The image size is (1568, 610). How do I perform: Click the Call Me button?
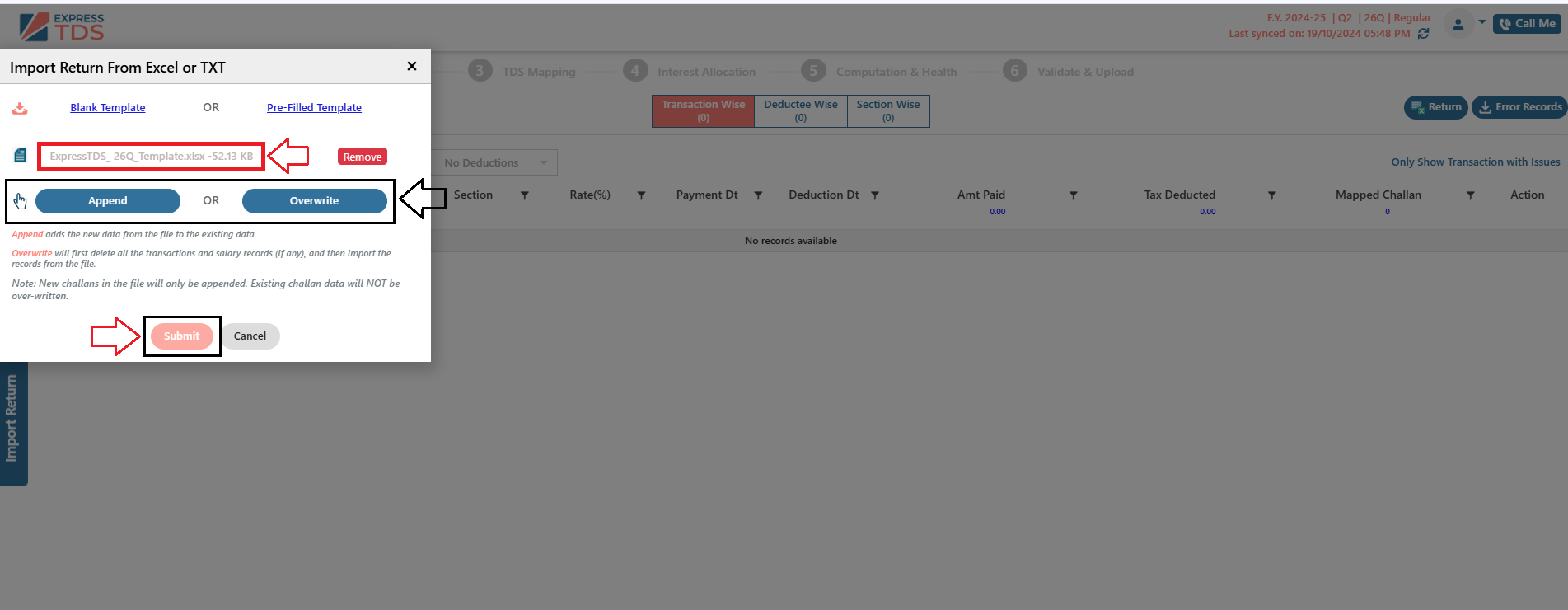click(x=1527, y=24)
